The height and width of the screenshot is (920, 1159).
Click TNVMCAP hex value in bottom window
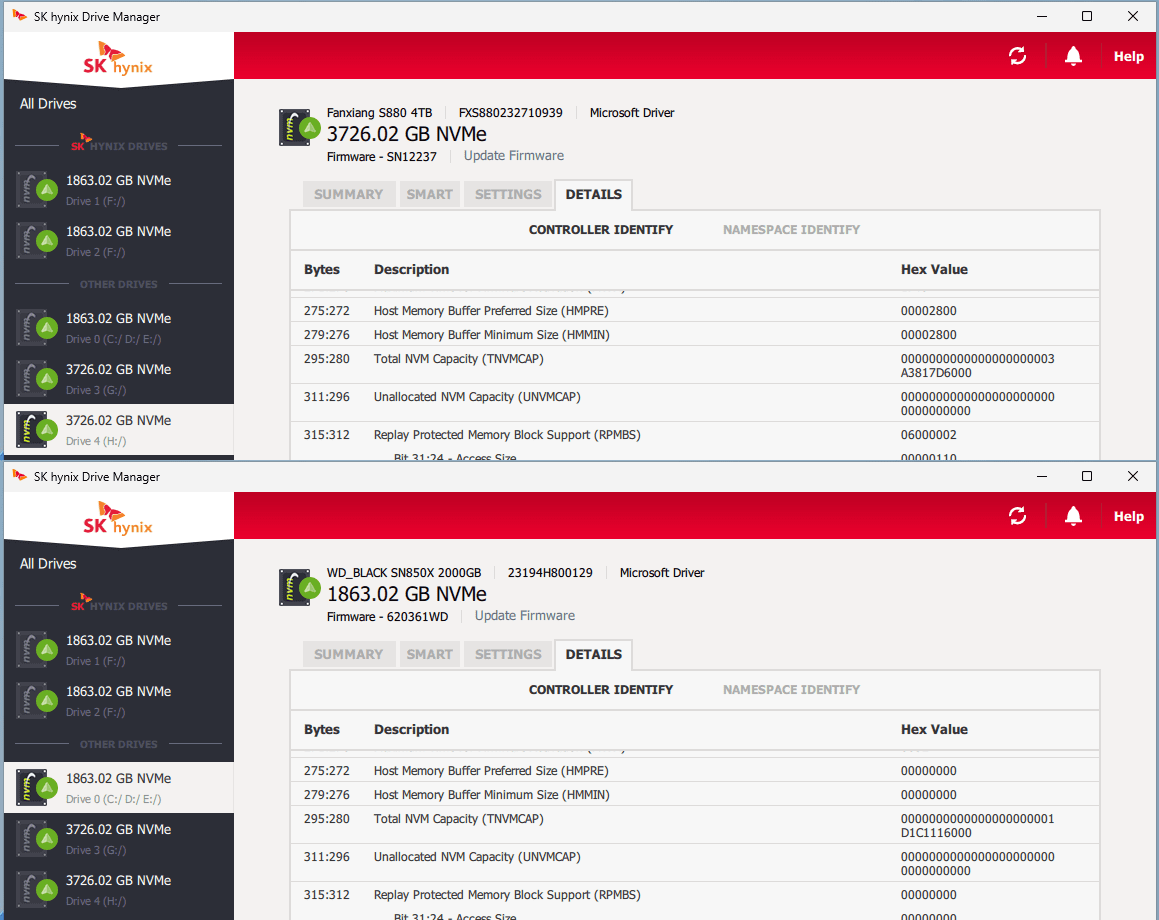pos(977,825)
